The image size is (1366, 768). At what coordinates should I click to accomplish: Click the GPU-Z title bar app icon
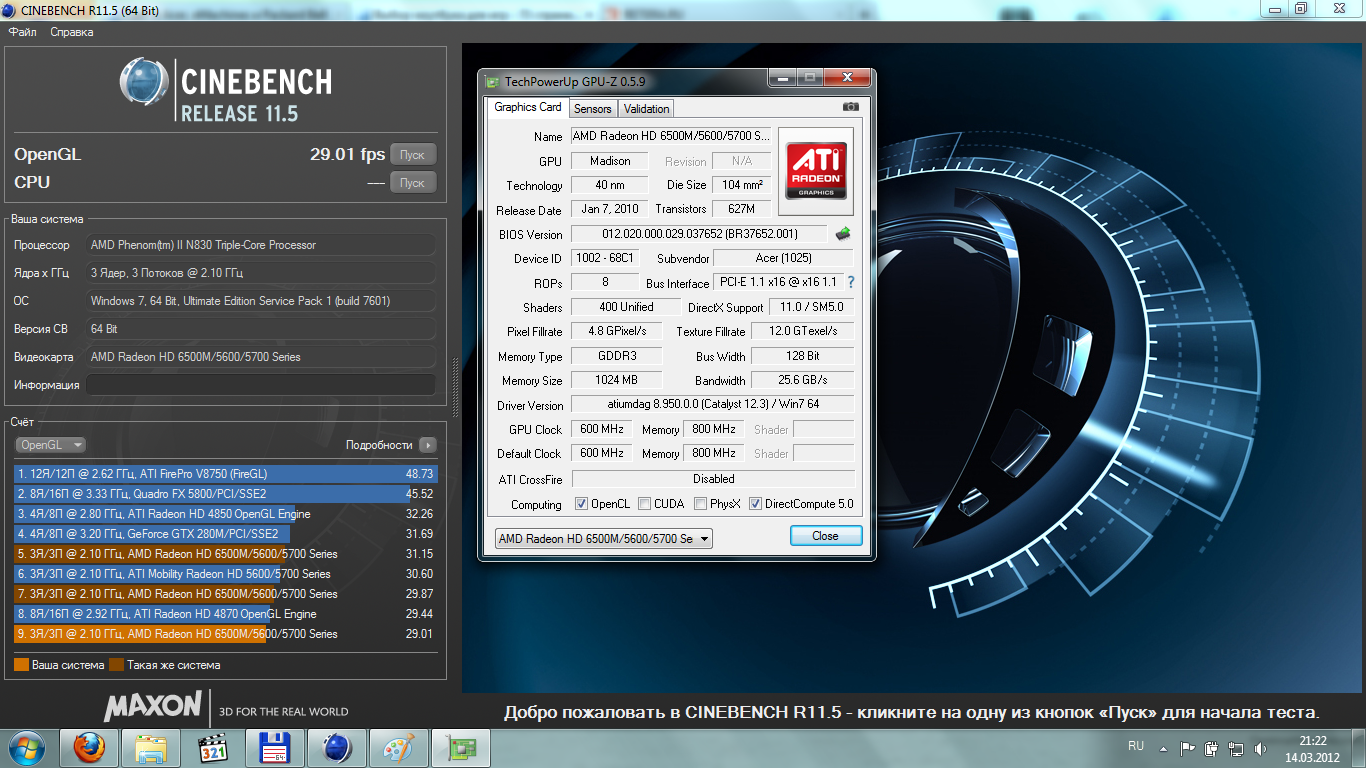(x=493, y=81)
